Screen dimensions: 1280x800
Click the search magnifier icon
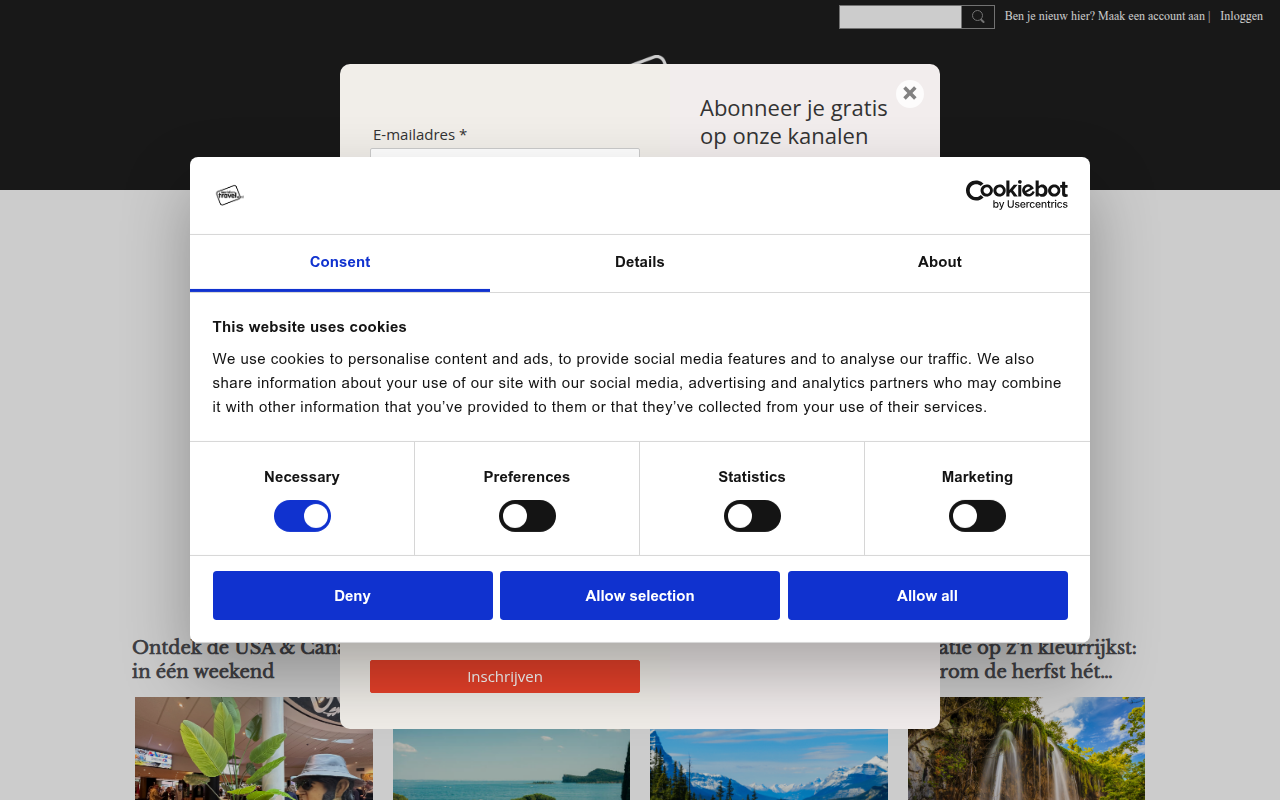tap(978, 17)
